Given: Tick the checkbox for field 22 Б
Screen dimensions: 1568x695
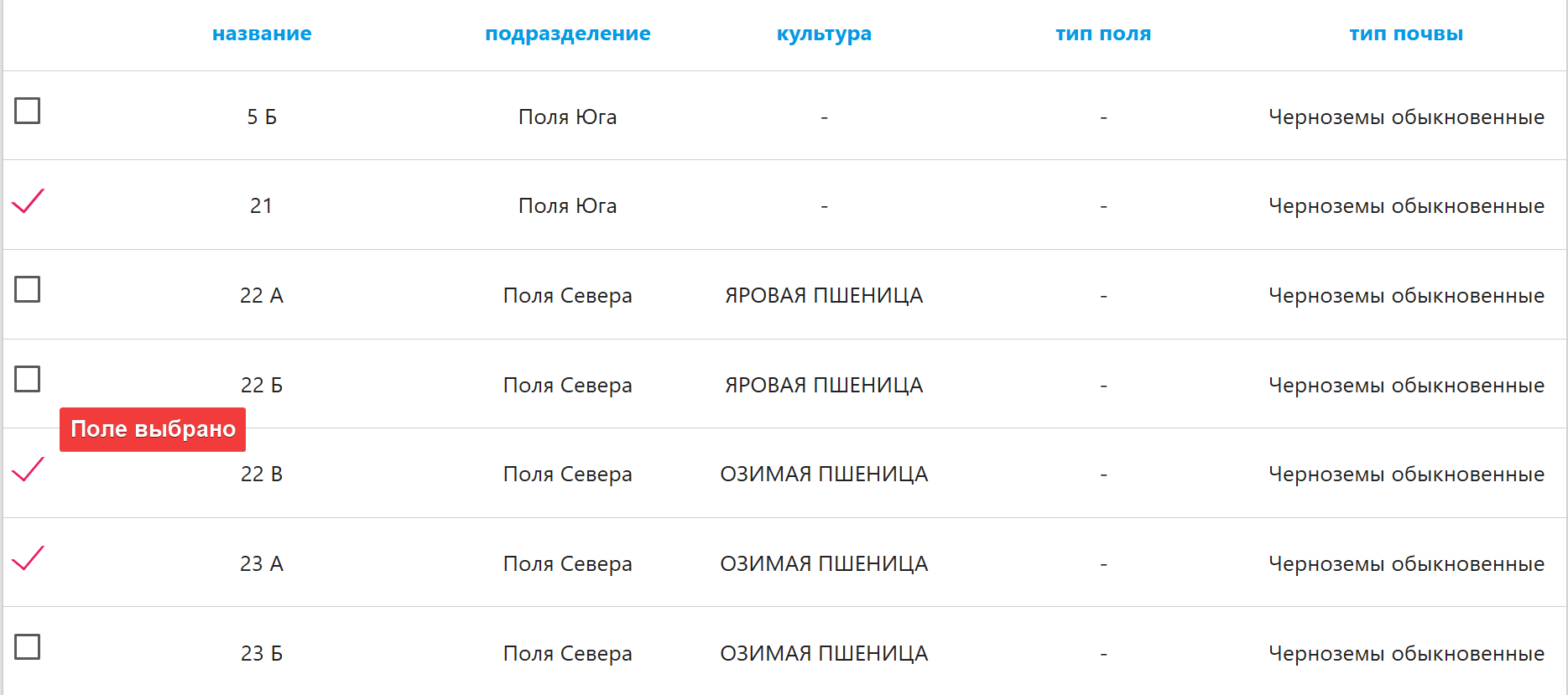Looking at the screenshot, I should [x=28, y=379].
